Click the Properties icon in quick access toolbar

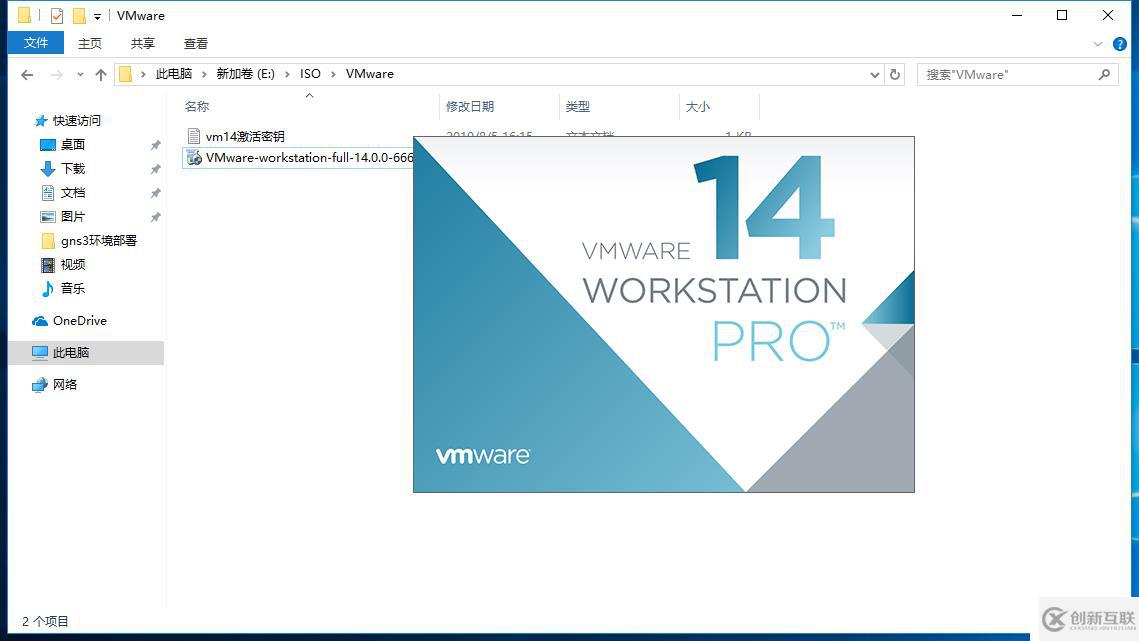coord(57,15)
